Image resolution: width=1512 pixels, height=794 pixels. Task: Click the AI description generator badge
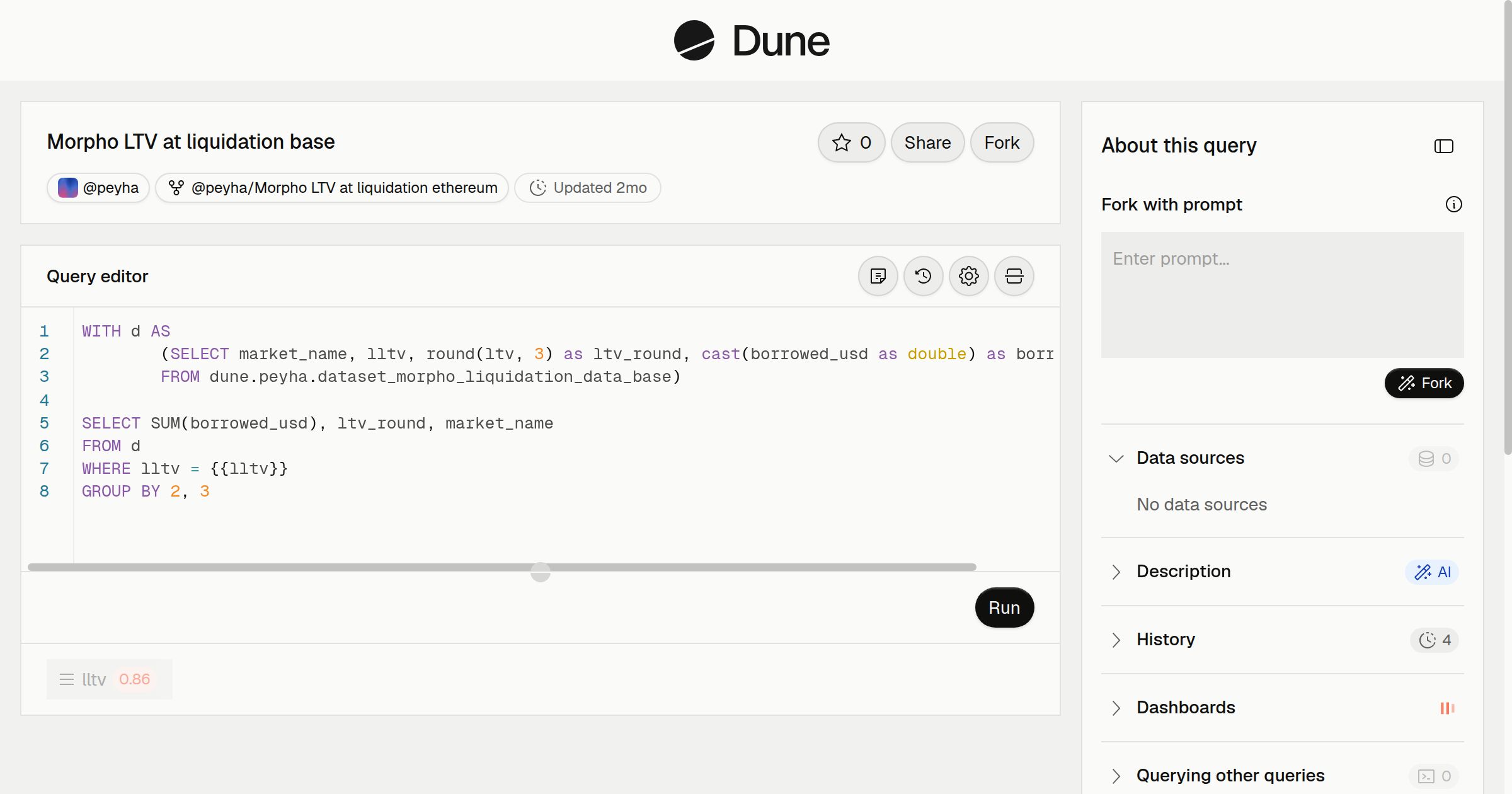tap(1431, 572)
